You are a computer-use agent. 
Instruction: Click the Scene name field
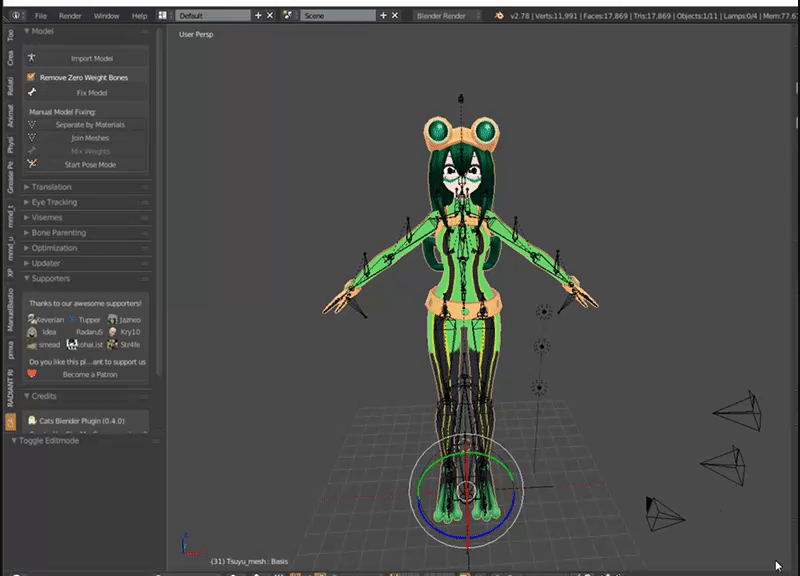(x=337, y=16)
